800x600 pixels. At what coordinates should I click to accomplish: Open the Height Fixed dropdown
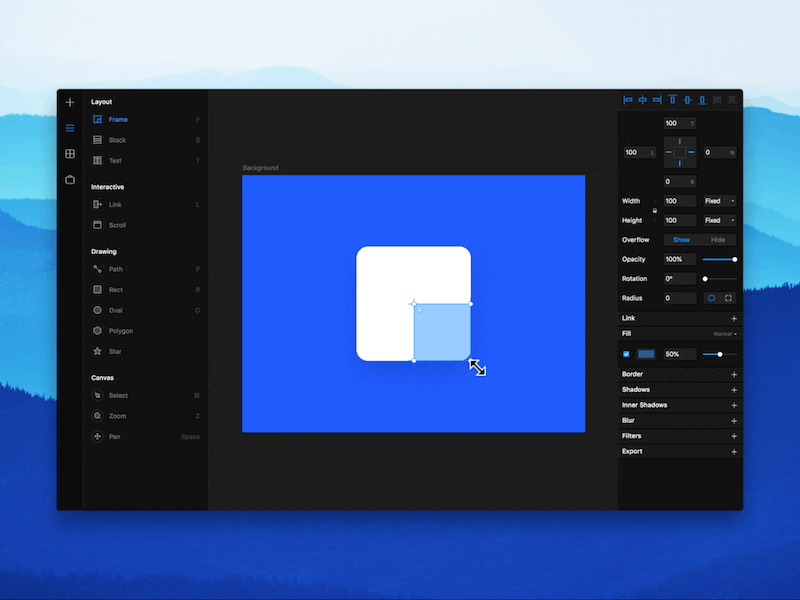coord(718,220)
